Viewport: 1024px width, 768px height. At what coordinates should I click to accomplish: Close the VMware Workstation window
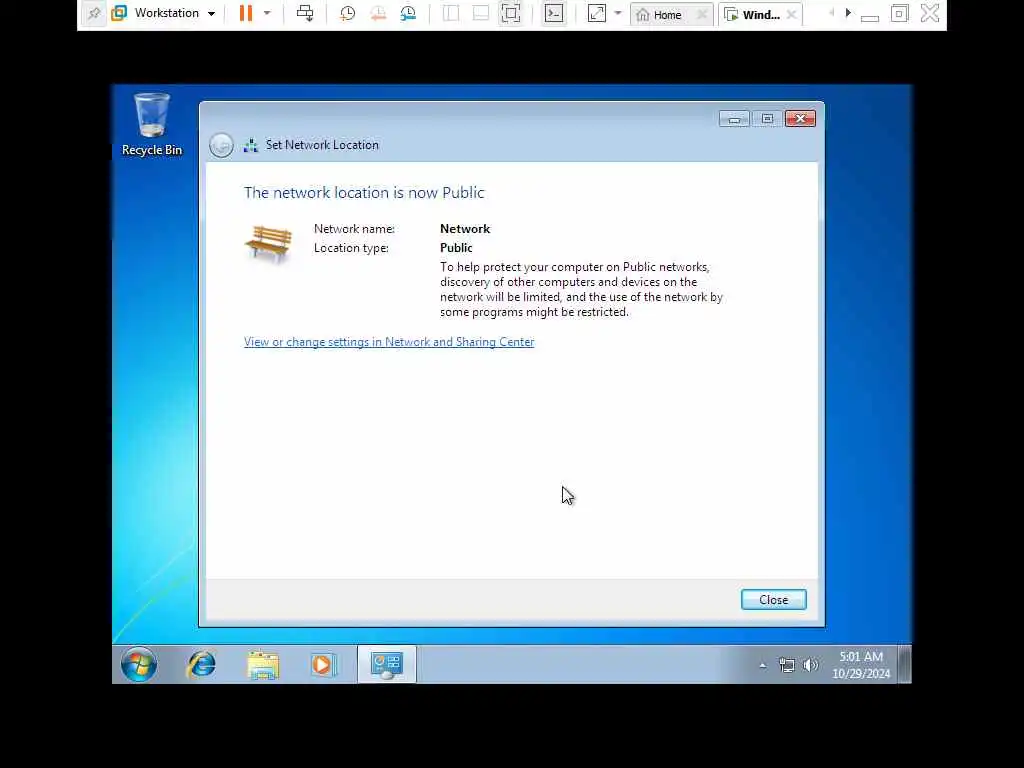930,13
